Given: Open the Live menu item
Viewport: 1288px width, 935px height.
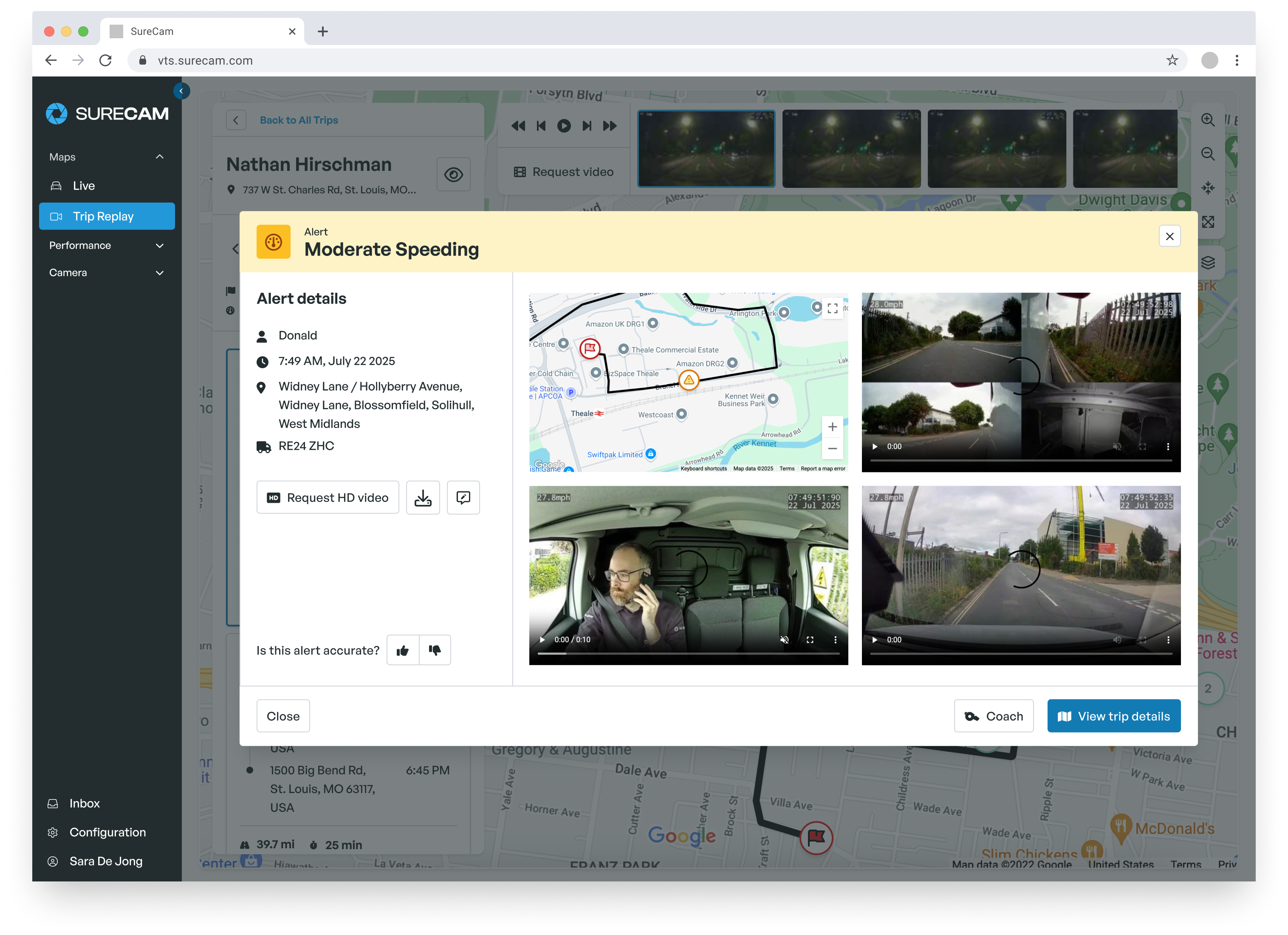Looking at the screenshot, I should tap(84, 186).
